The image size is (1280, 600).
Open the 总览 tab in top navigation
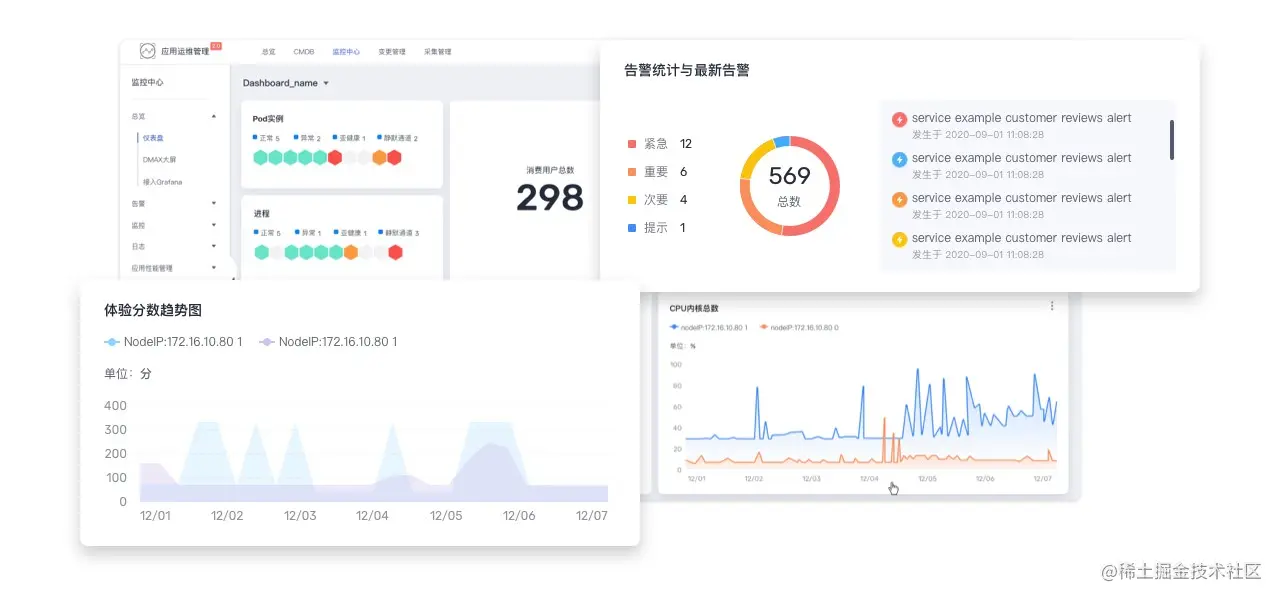(x=269, y=51)
